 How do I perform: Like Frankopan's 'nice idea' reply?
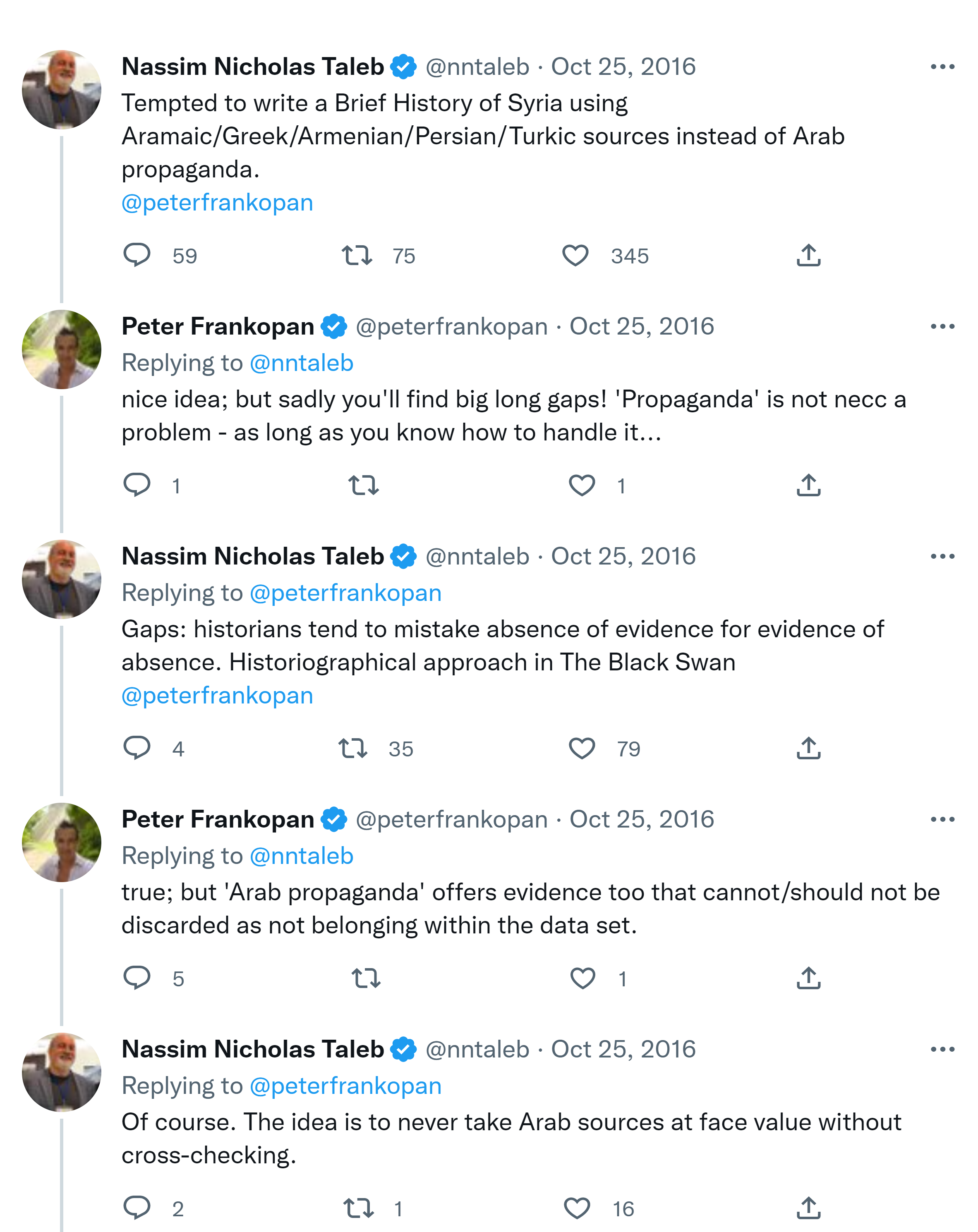pos(582,485)
